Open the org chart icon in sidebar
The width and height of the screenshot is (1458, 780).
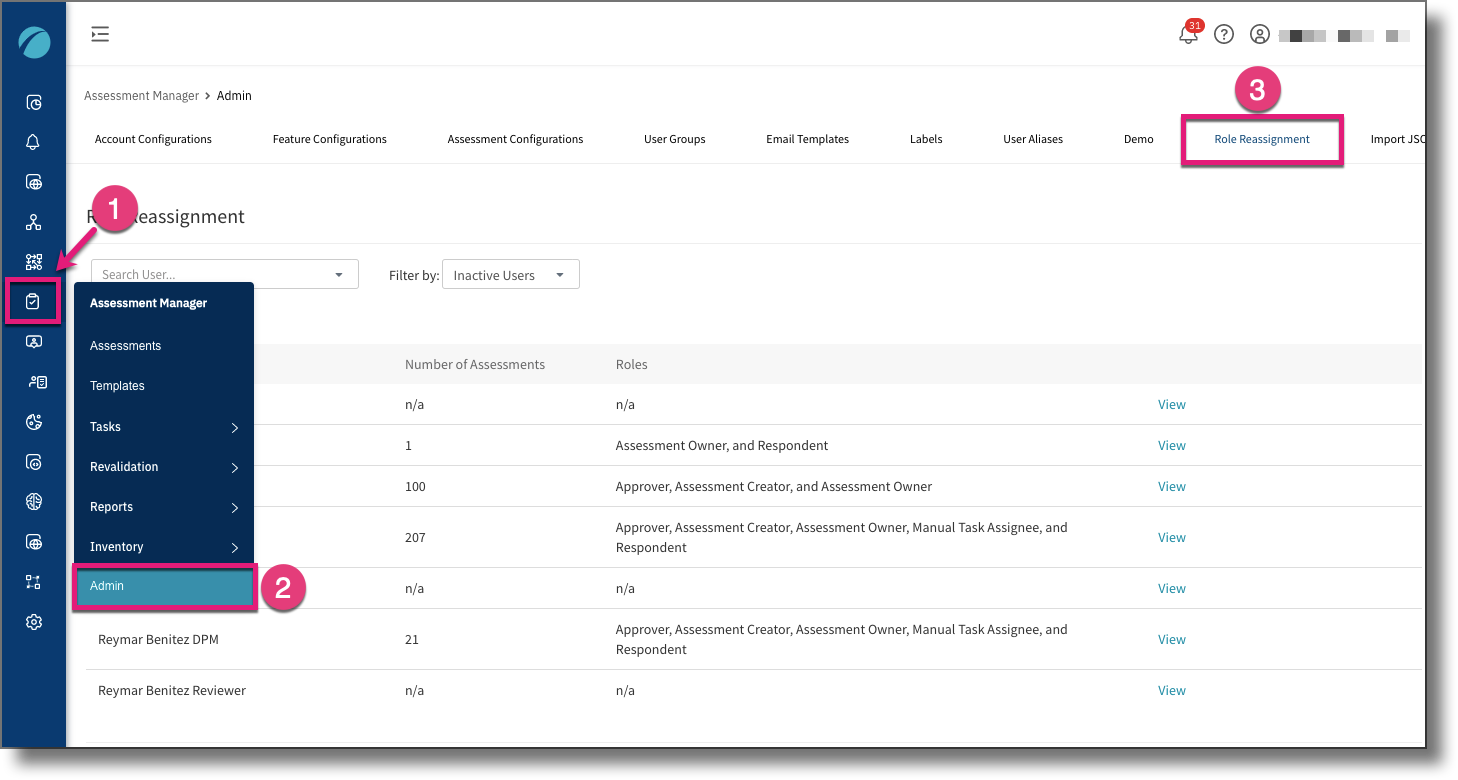pos(33,222)
